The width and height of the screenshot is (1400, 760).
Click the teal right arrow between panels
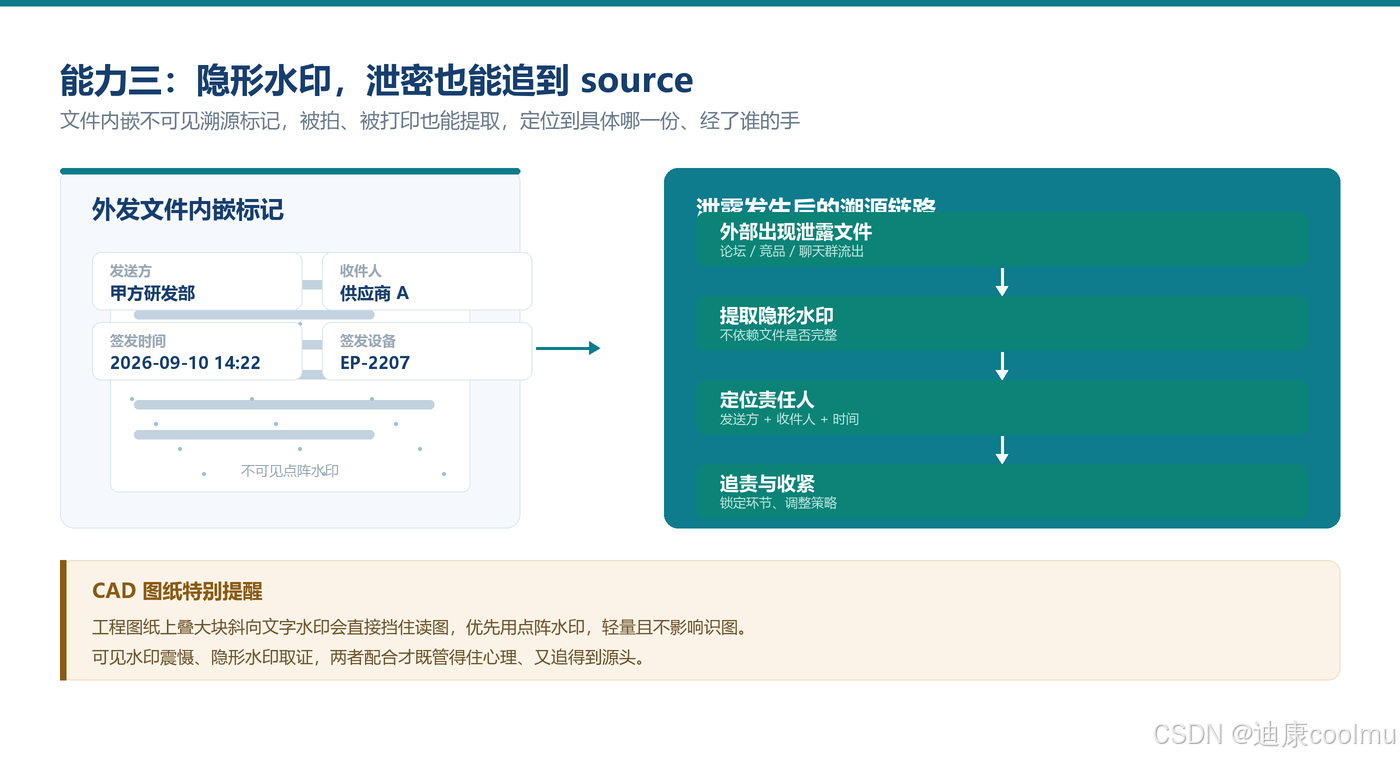point(568,348)
